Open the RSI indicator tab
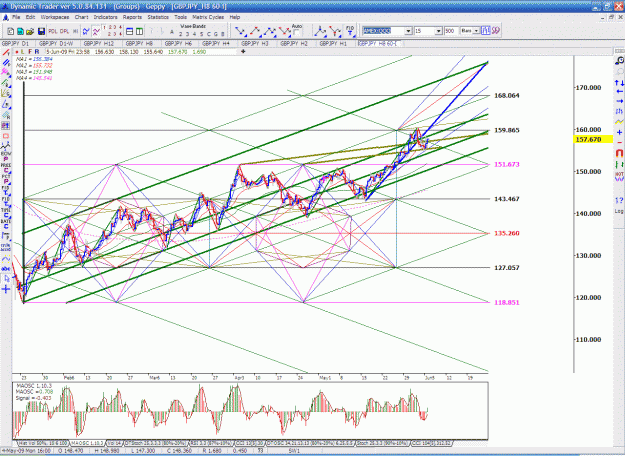This screenshot has width=625, height=456. click(211, 443)
